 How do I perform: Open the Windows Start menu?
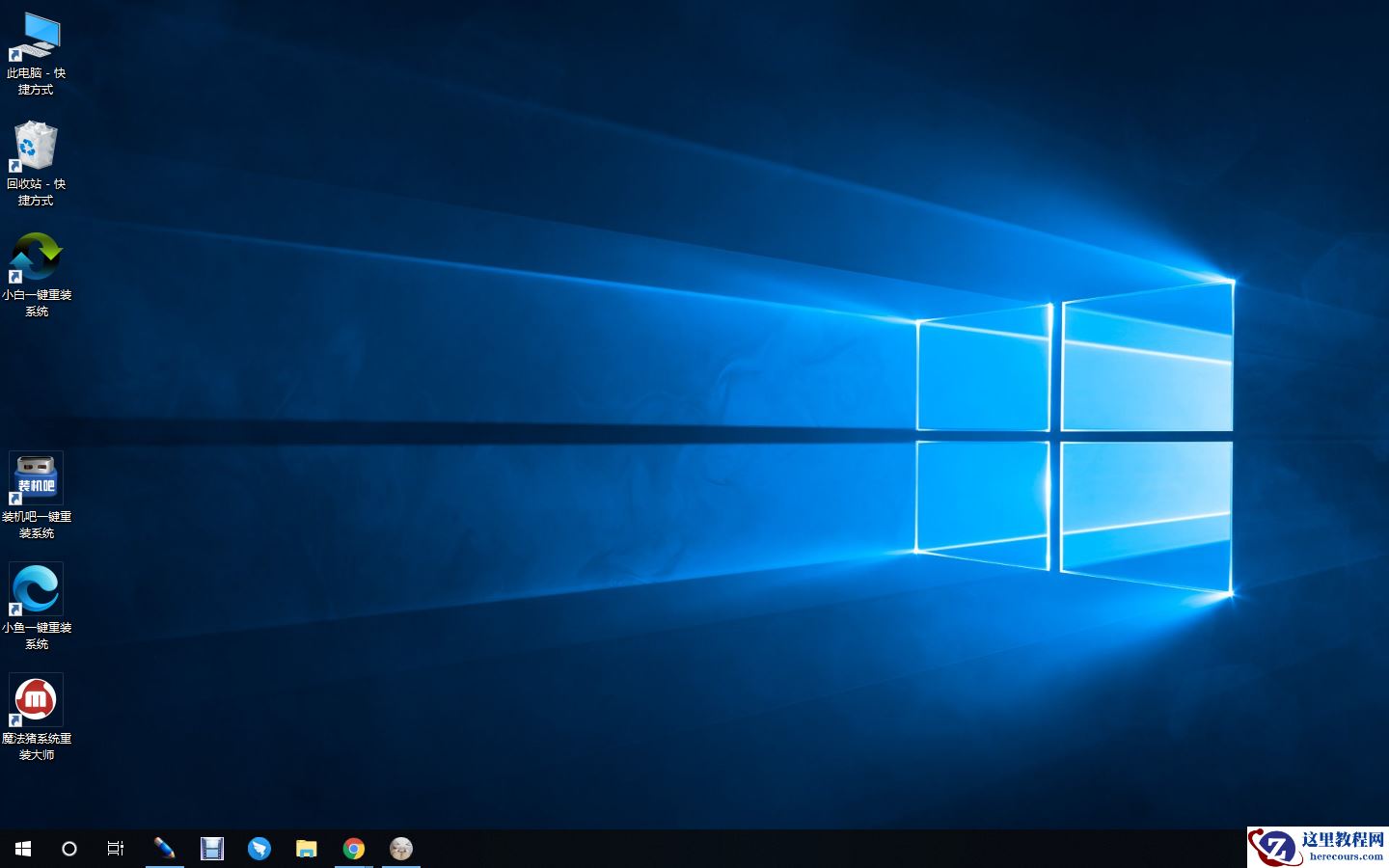tap(22, 849)
